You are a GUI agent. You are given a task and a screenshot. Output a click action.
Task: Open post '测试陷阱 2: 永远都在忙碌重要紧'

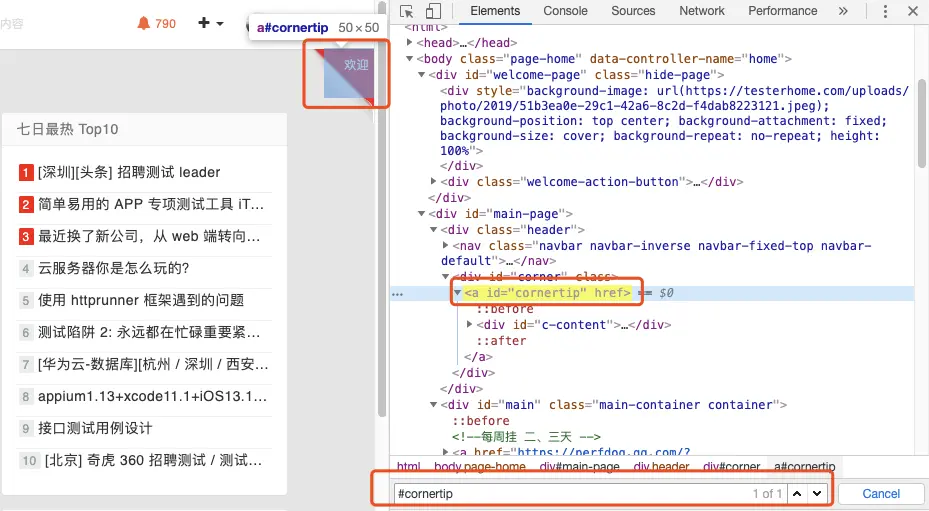(149, 333)
